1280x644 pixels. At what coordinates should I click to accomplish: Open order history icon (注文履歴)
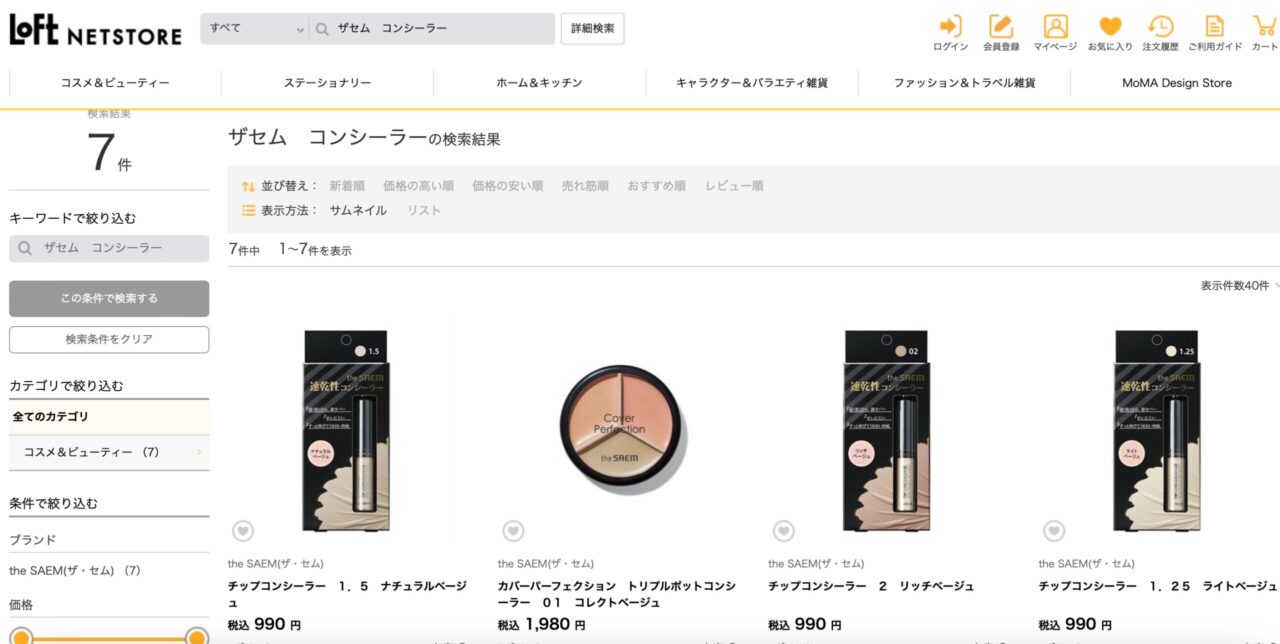pyautogui.click(x=1160, y=33)
